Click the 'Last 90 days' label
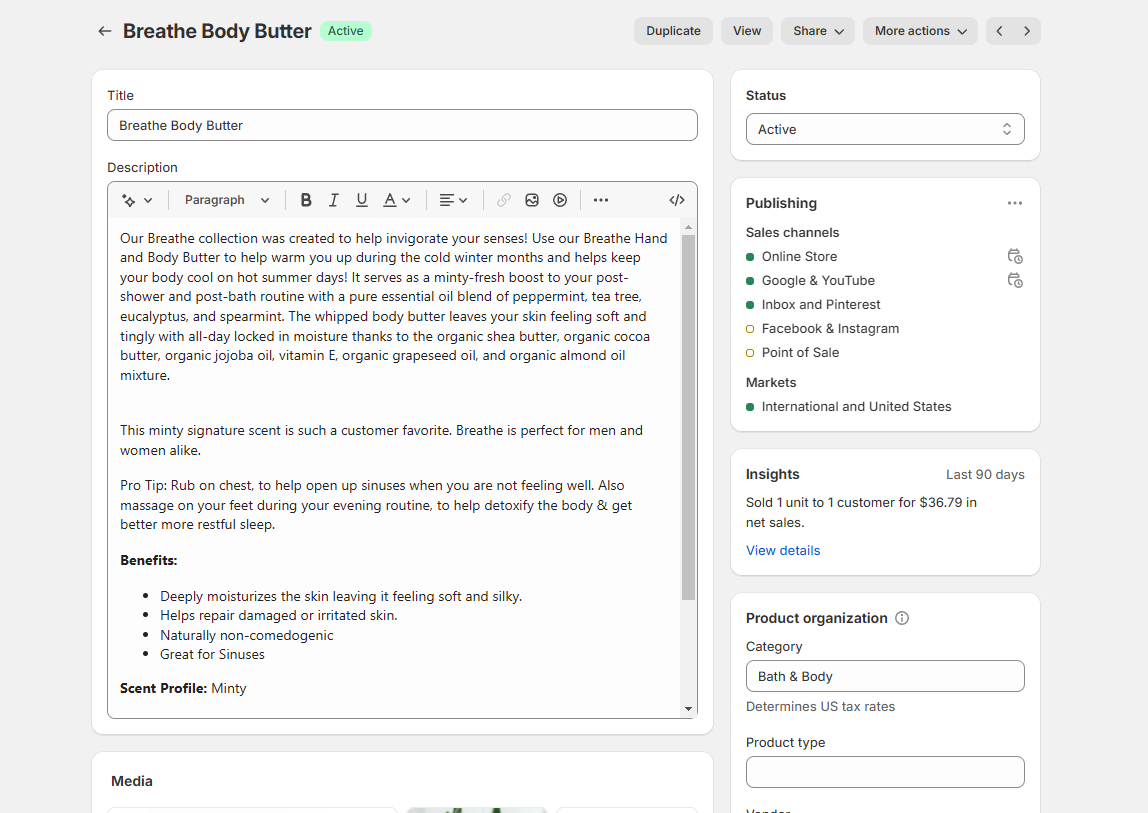Viewport: 1148px width, 813px height. pos(985,475)
